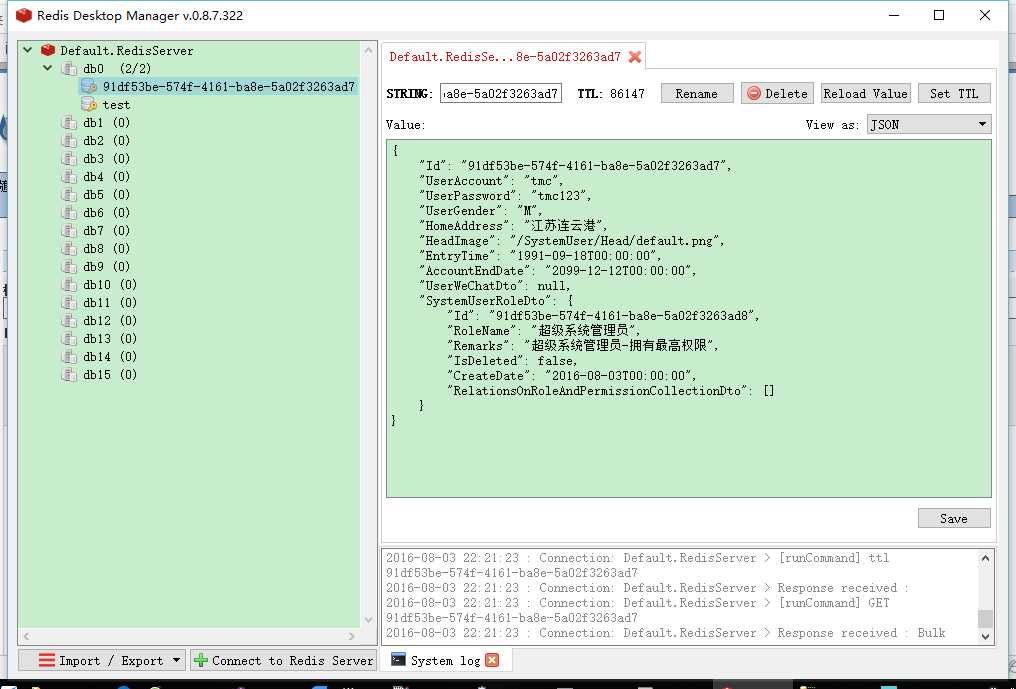Select the test key in tree

116,105
